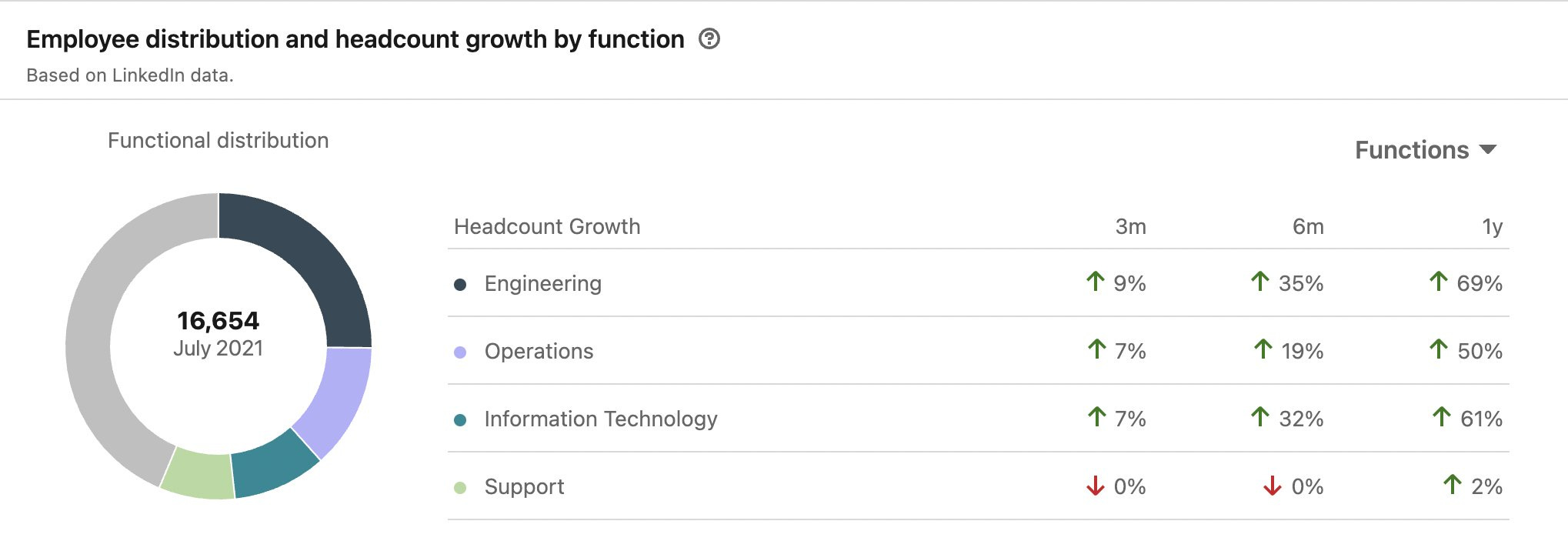This screenshot has width=1568, height=551.
Task: Click the help question mark icon
Action: [x=709, y=39]
